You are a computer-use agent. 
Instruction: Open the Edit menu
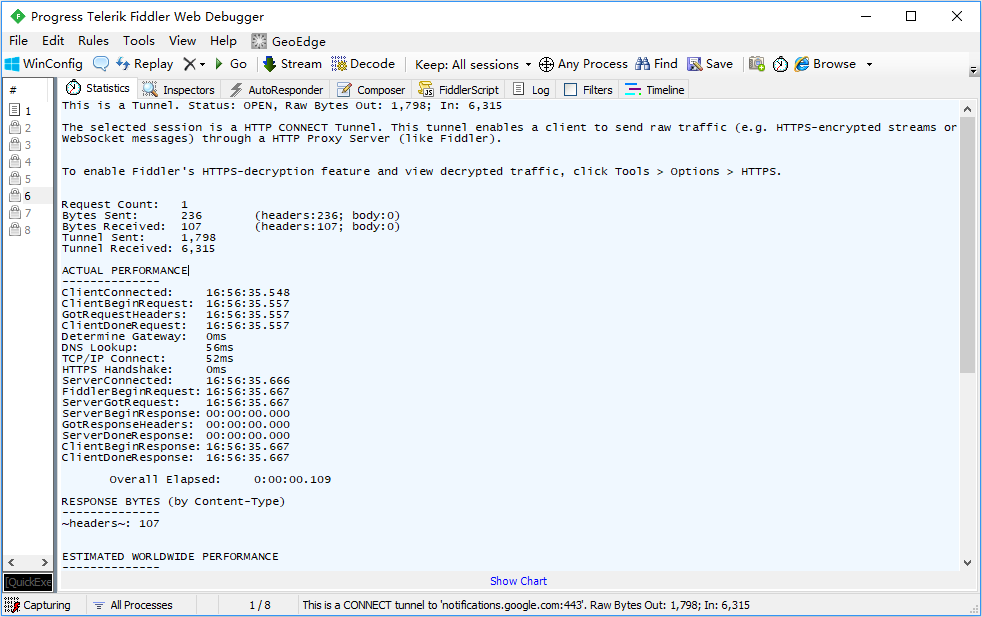53,41
